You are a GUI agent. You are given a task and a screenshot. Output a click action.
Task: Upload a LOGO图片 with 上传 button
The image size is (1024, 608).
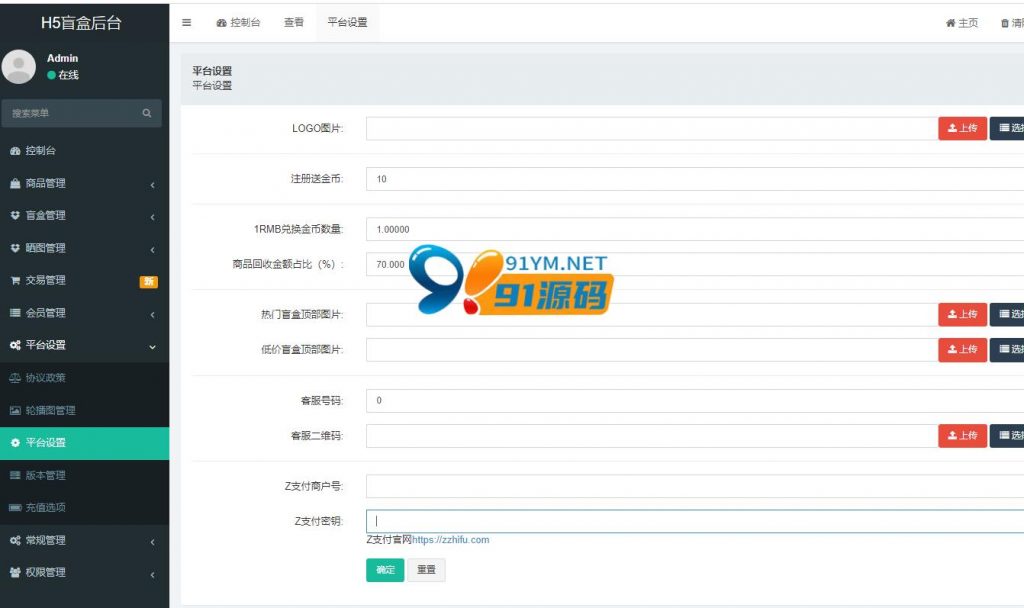coord(963,128)
